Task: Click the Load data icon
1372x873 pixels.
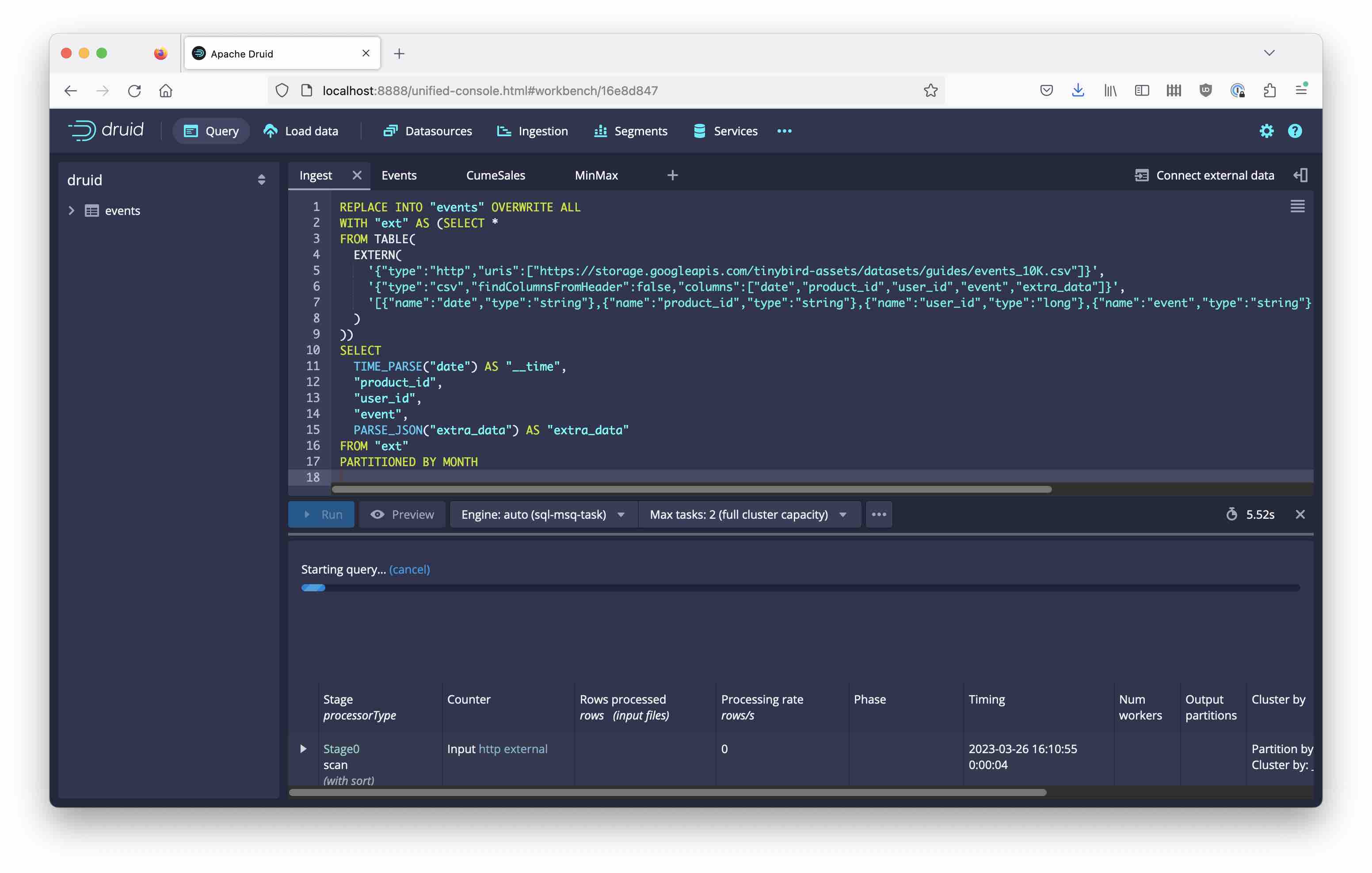Action: click(270, 130)
